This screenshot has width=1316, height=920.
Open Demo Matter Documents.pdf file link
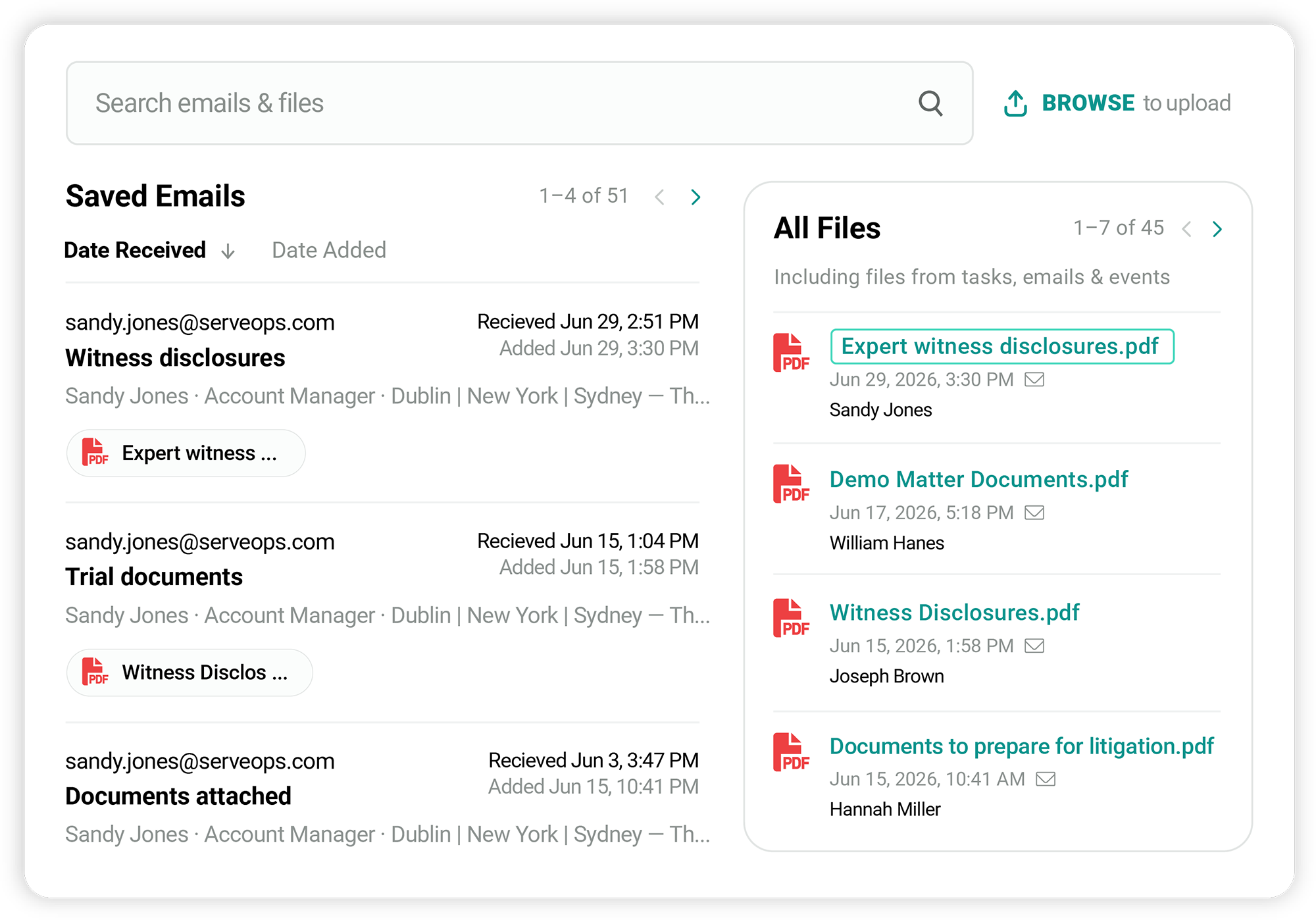978,480
